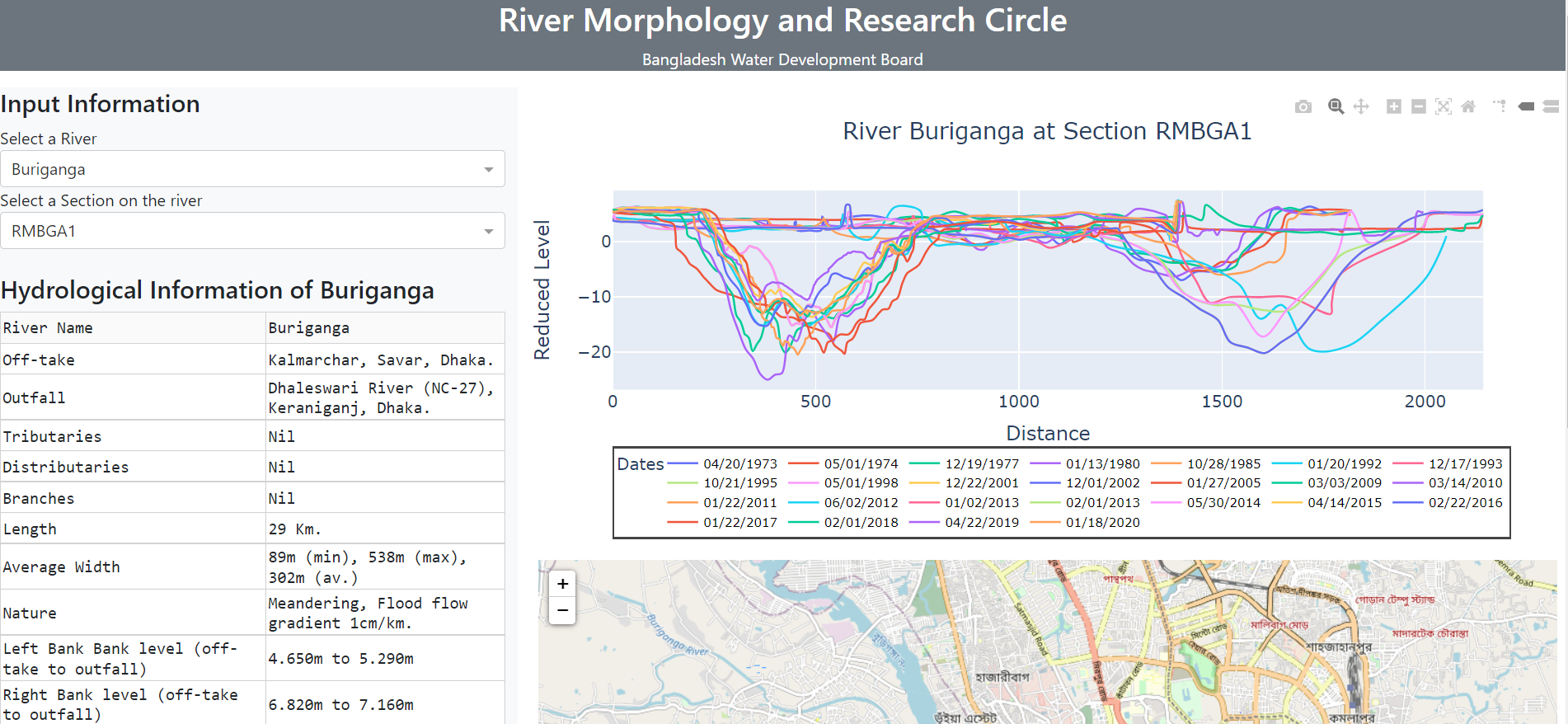Click legend item 02/01/2013

1085,503
